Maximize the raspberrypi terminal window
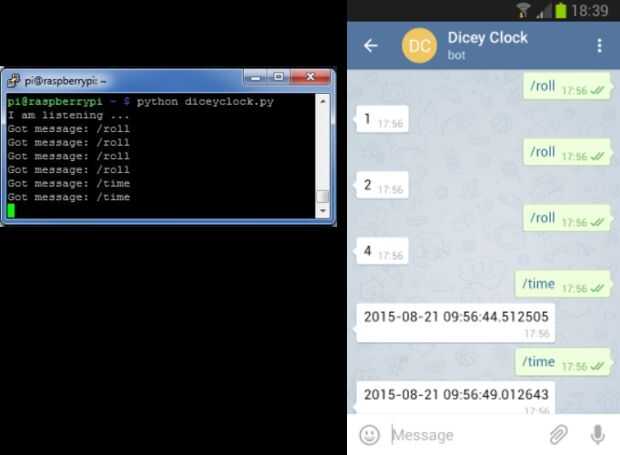 tap(279, 77)
